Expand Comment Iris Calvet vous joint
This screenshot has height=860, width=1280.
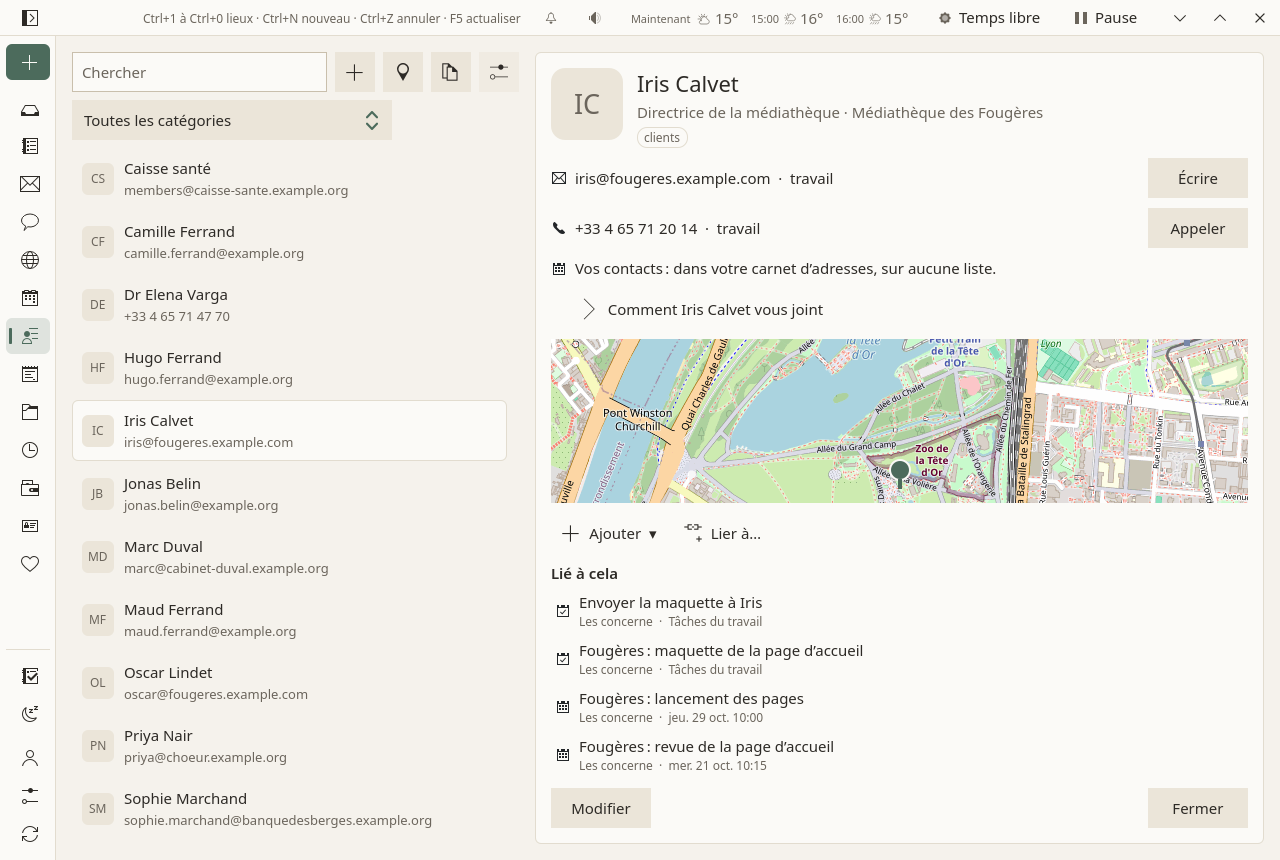click(703, 309)
